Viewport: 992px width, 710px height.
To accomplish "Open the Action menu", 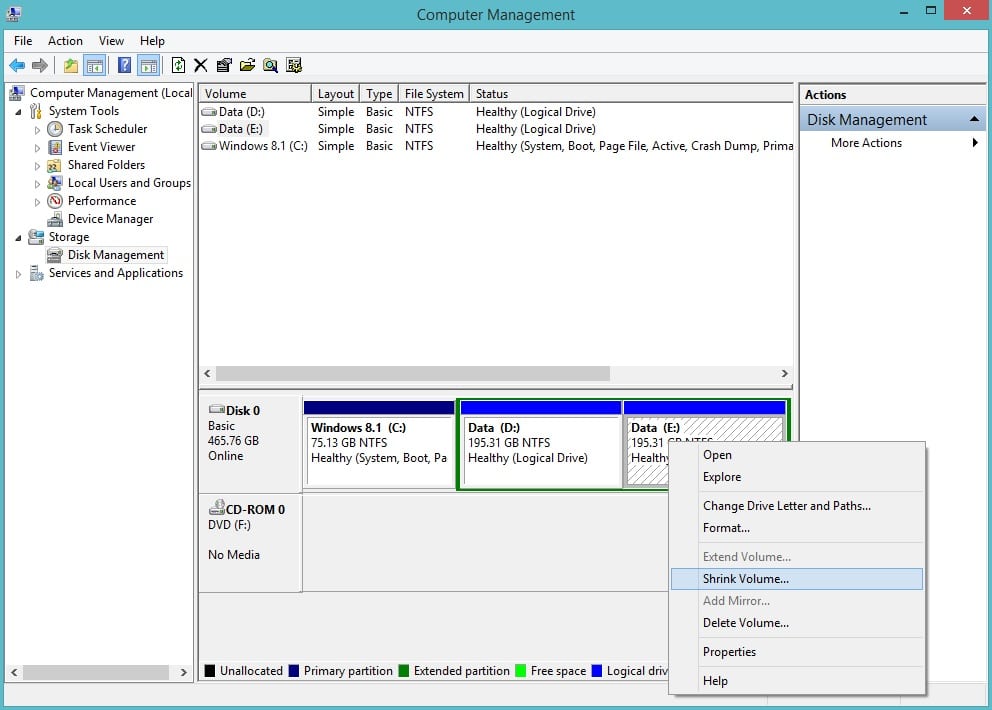I will [65, 40].
